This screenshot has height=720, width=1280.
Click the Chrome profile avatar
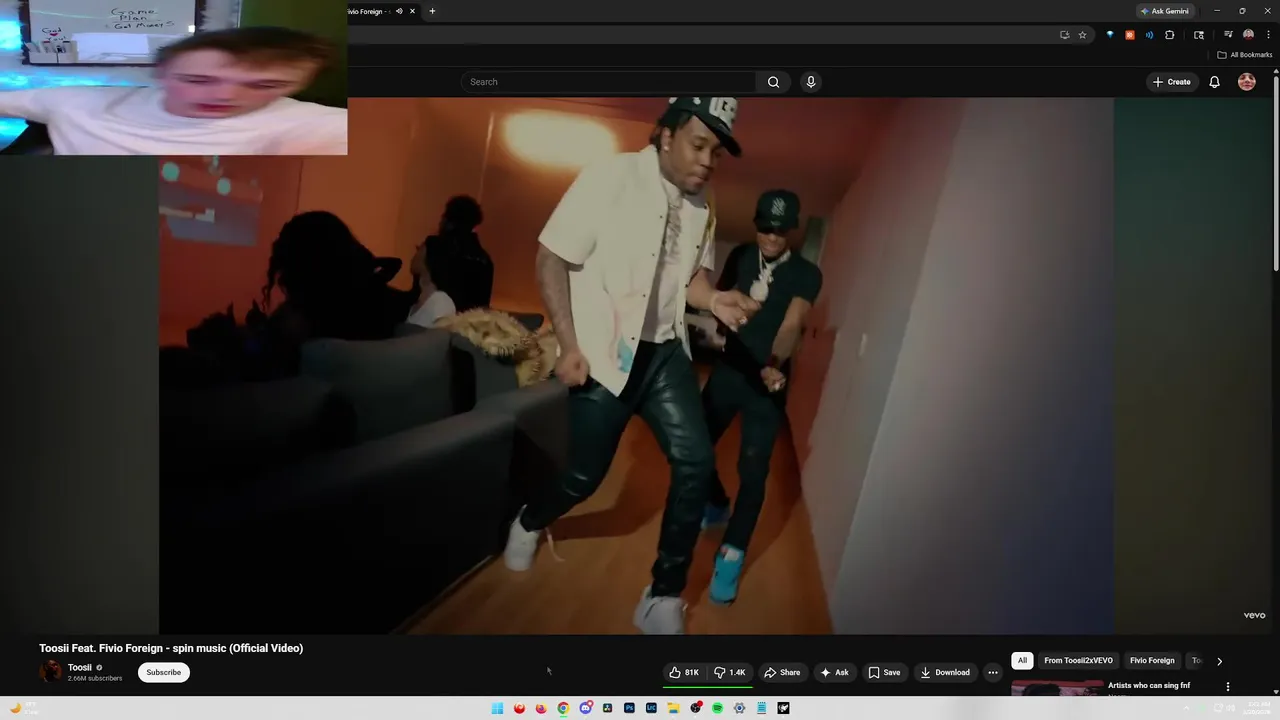1248,35
